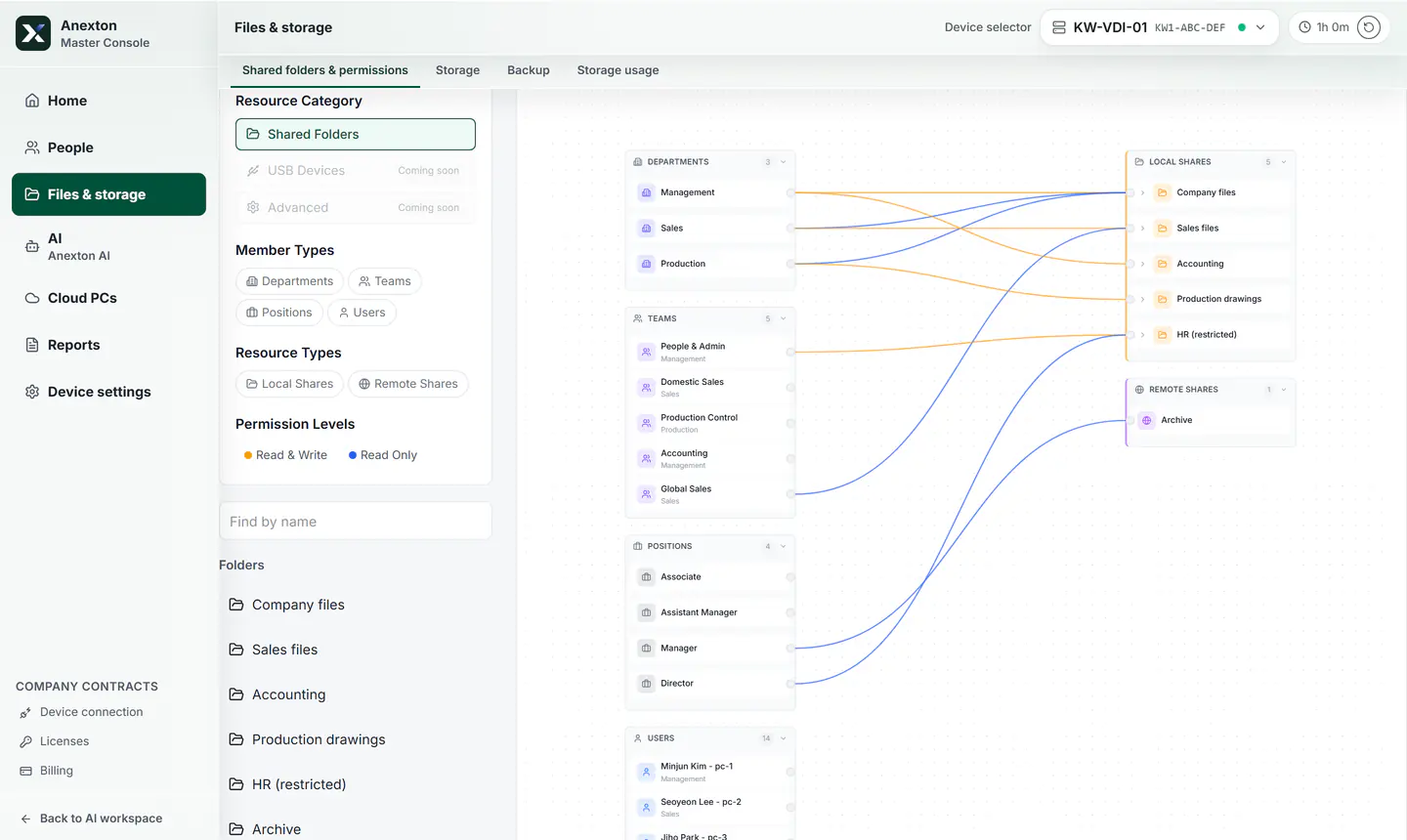The image size is (1407, 840).
Task: Select the Shared Folders resource category
Action: click(356, 135)
